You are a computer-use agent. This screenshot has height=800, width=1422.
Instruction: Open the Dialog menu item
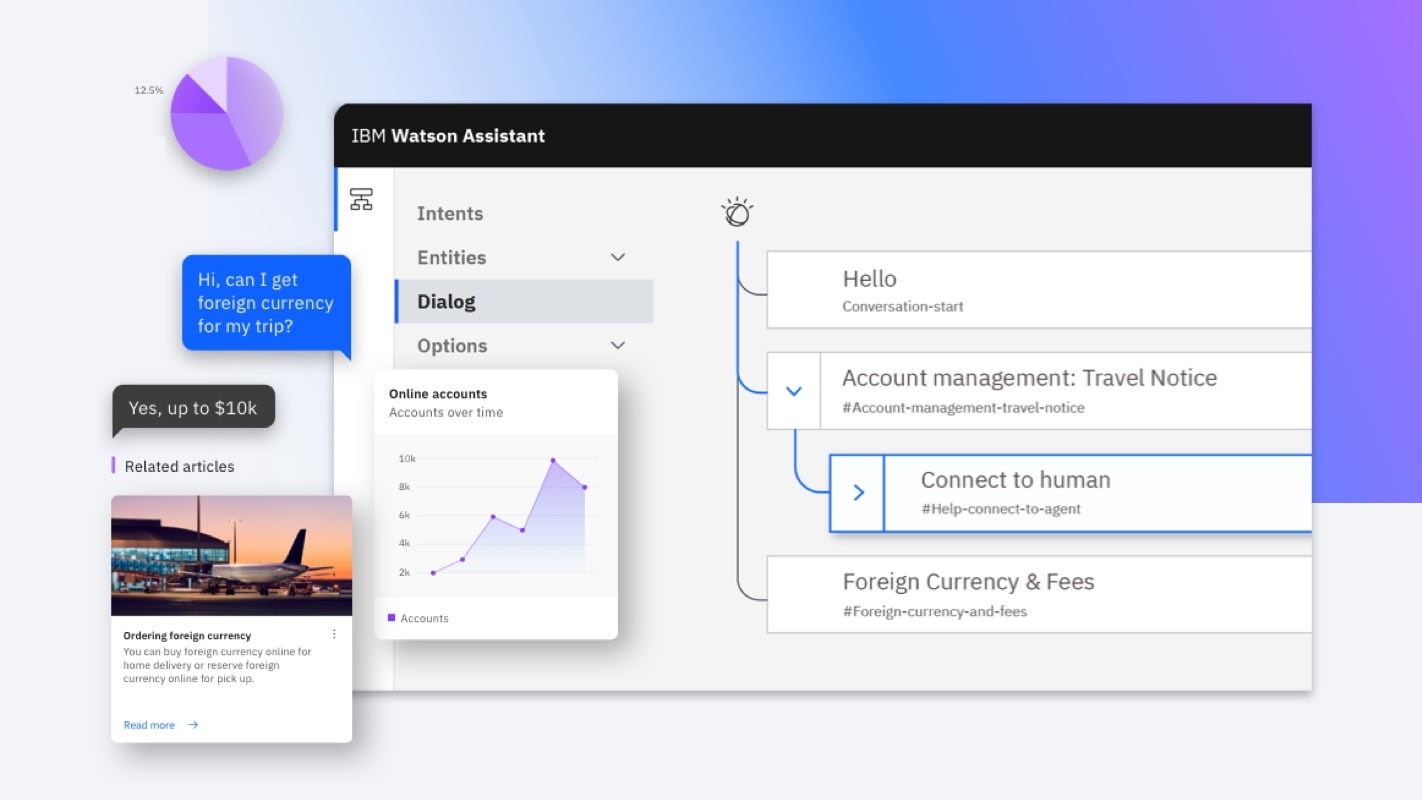pos(524,301)
